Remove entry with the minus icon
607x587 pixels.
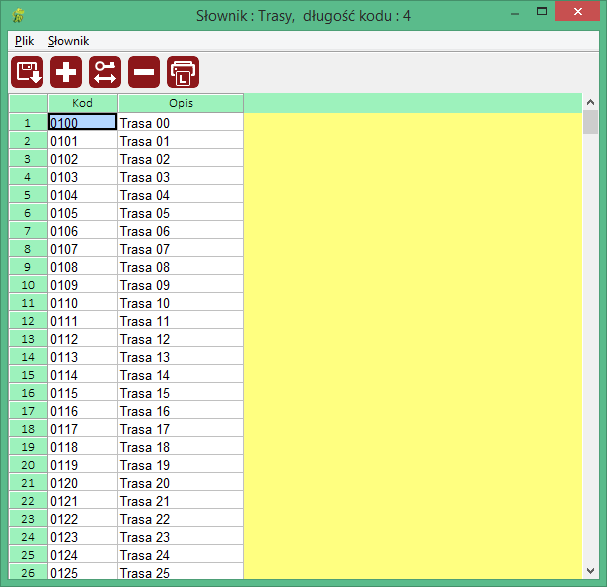144,72
